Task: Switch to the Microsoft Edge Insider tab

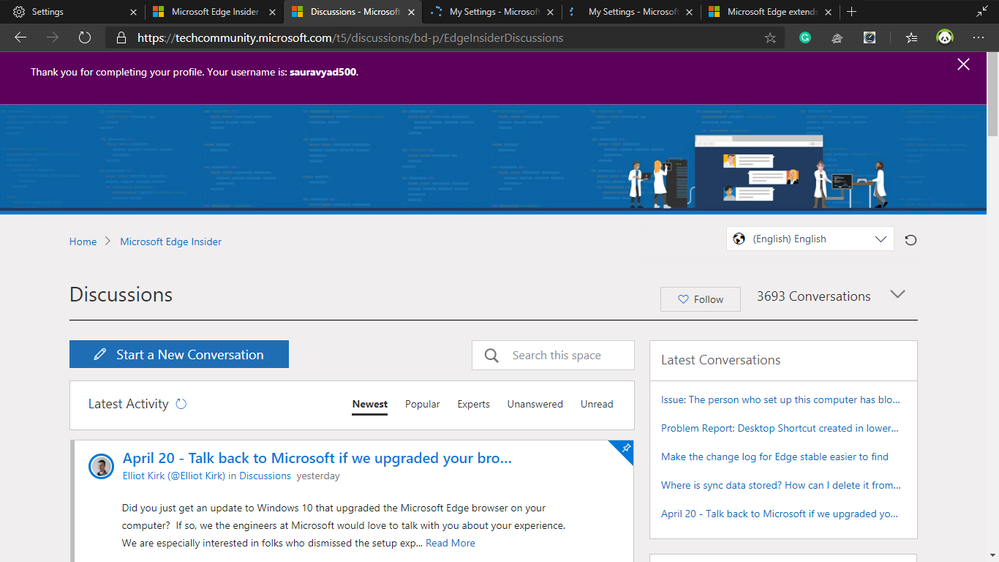Action: click(215, 12)
